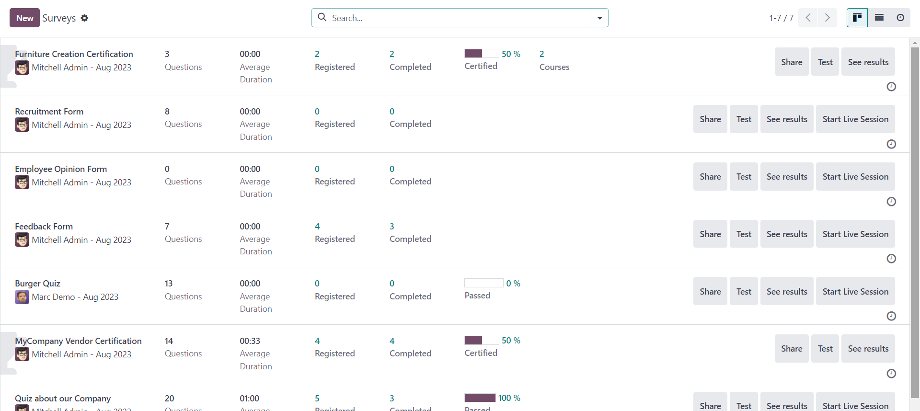Screen dimensions: 920x411
Task: Start Live Session for Burger Quiz
Action: (855, 291)
